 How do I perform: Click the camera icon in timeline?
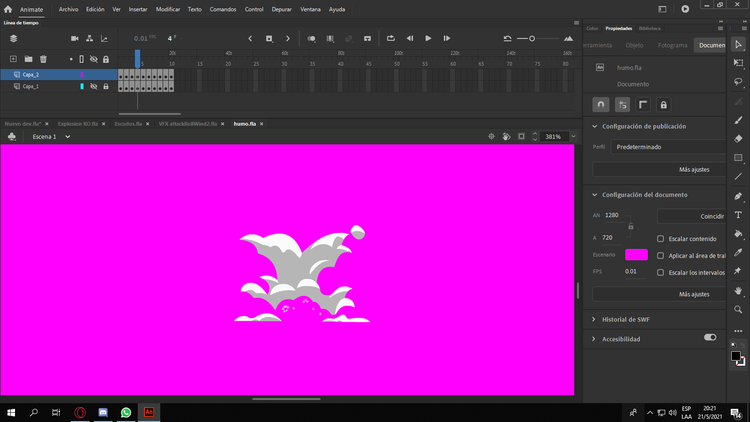(x=75, y=38)
